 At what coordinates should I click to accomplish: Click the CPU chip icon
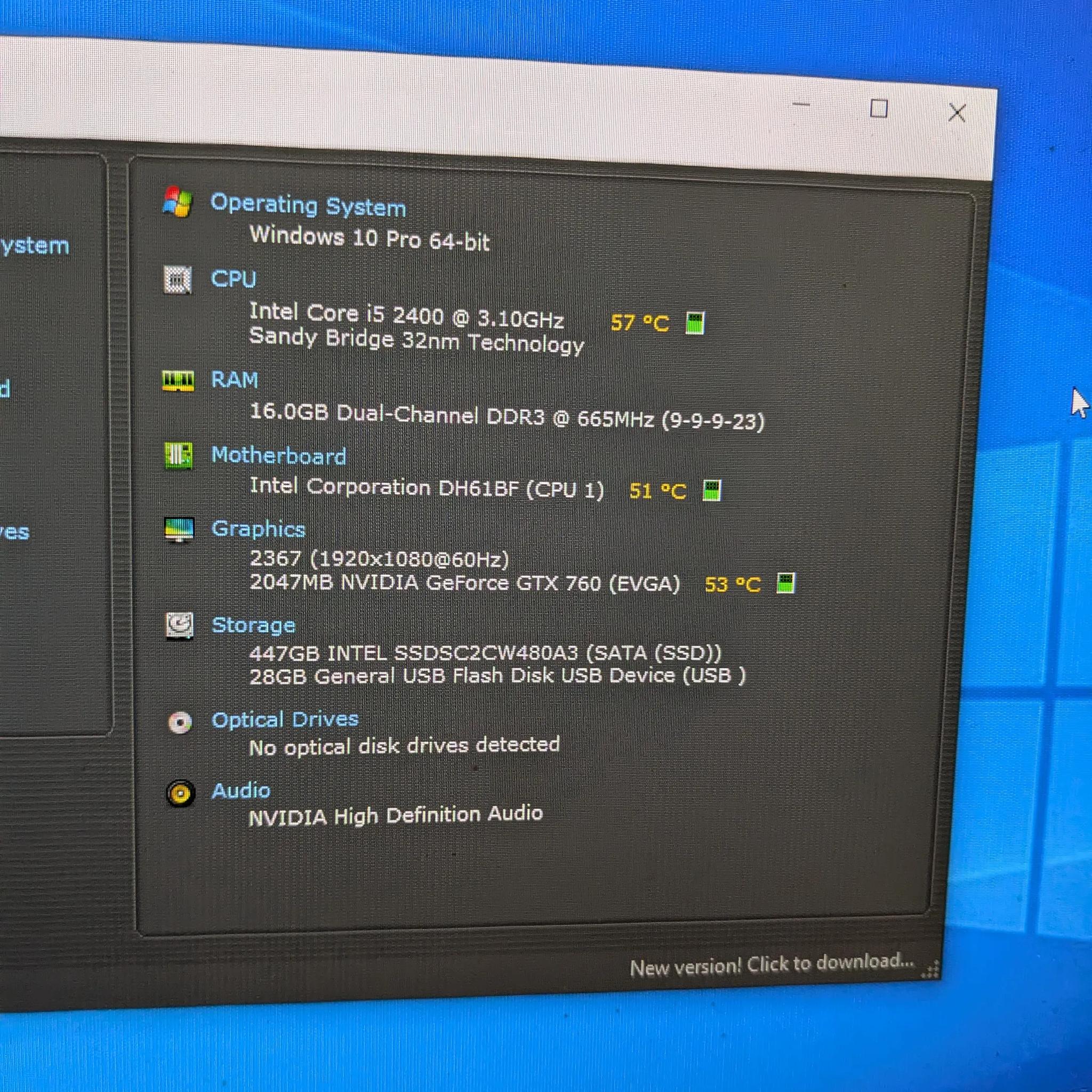point(178,280)
